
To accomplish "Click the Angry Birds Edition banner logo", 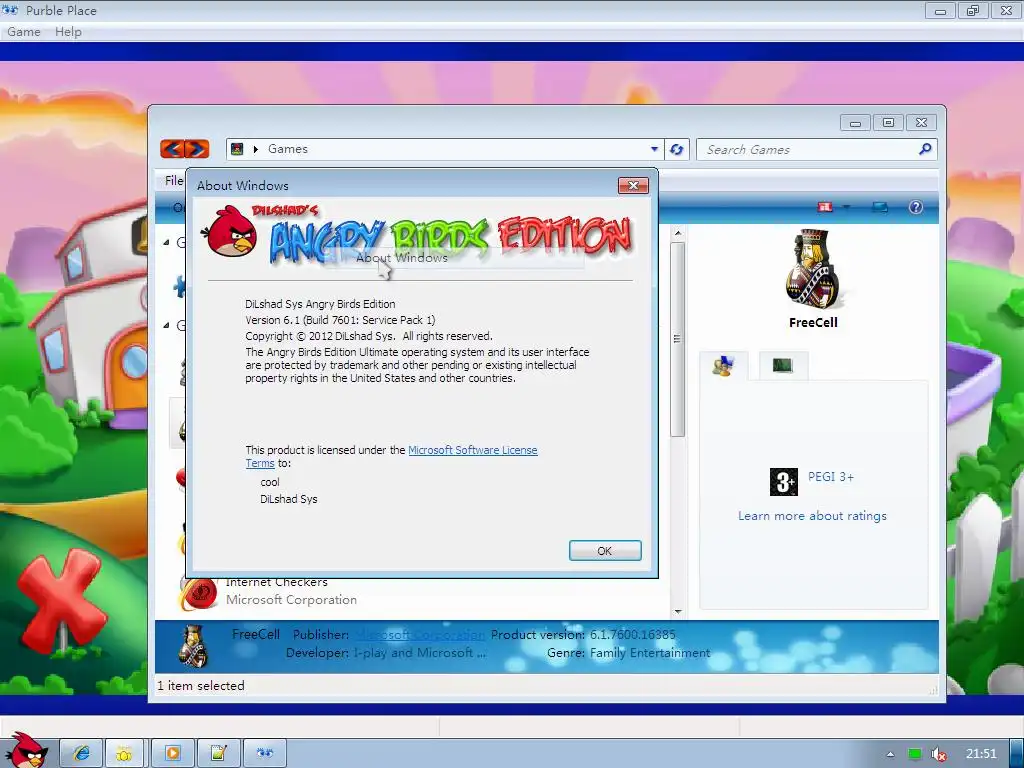I will [418, 235].
